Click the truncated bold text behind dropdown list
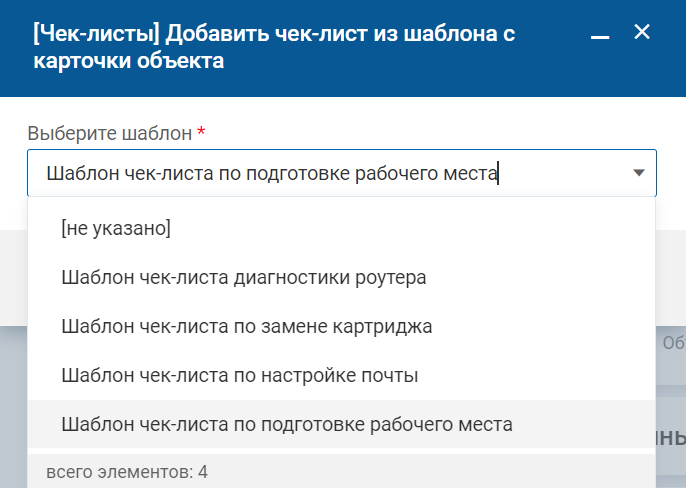This screenshot has height=488, width=686. click(671, 437)
